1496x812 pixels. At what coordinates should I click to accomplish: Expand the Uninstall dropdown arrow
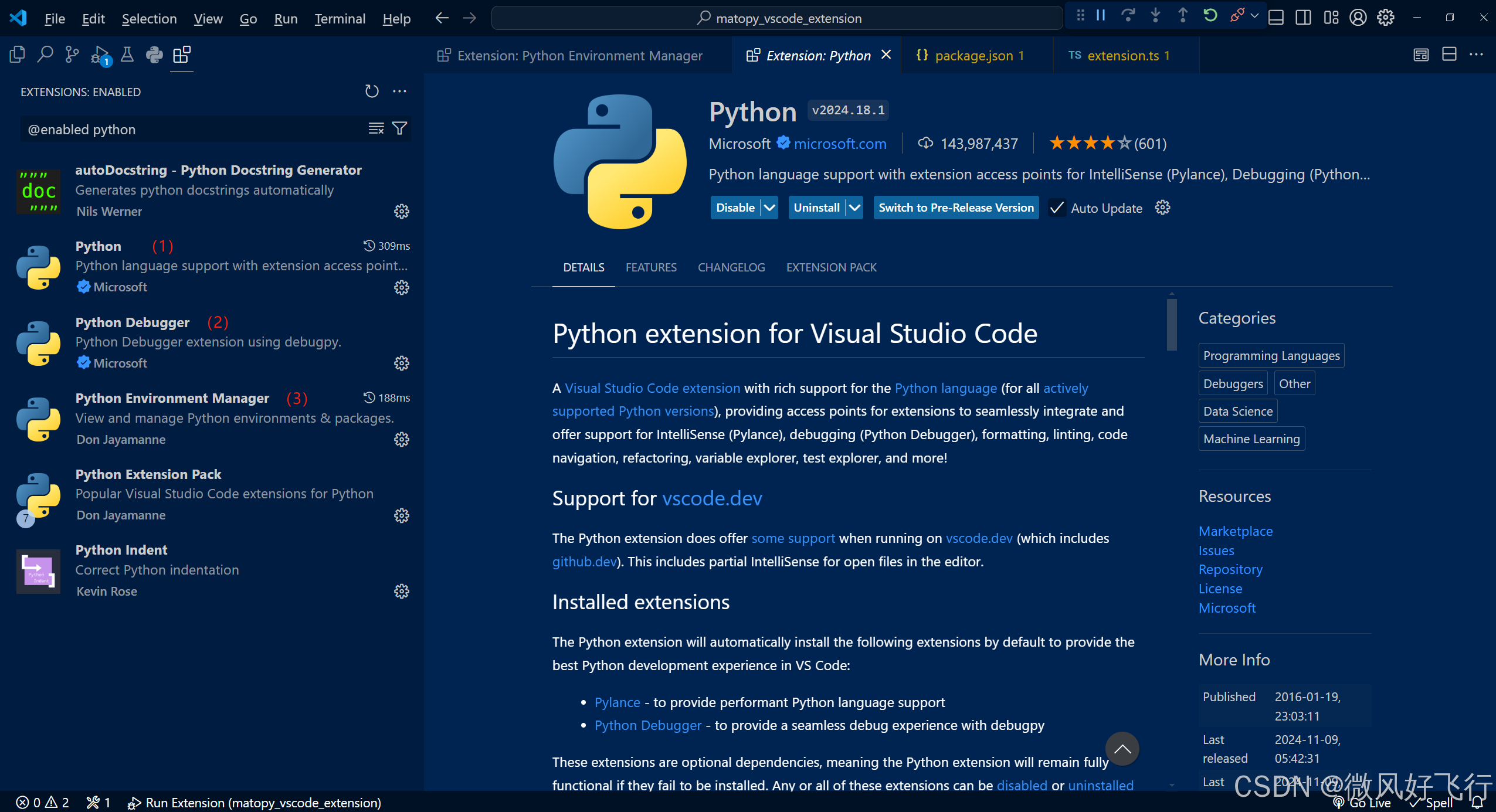[x=854, y=208]
